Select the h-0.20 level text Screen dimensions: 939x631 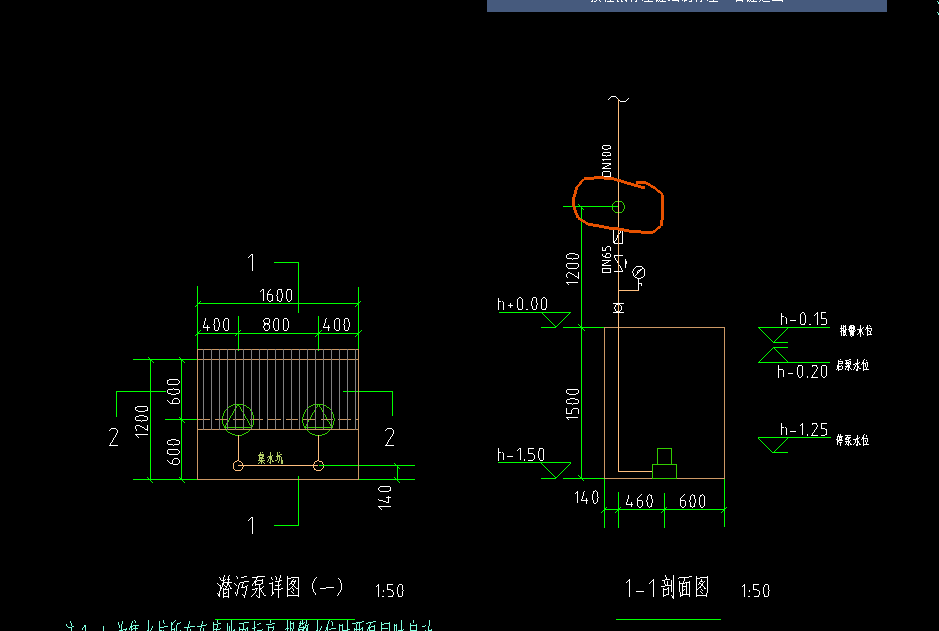(802, 372)
